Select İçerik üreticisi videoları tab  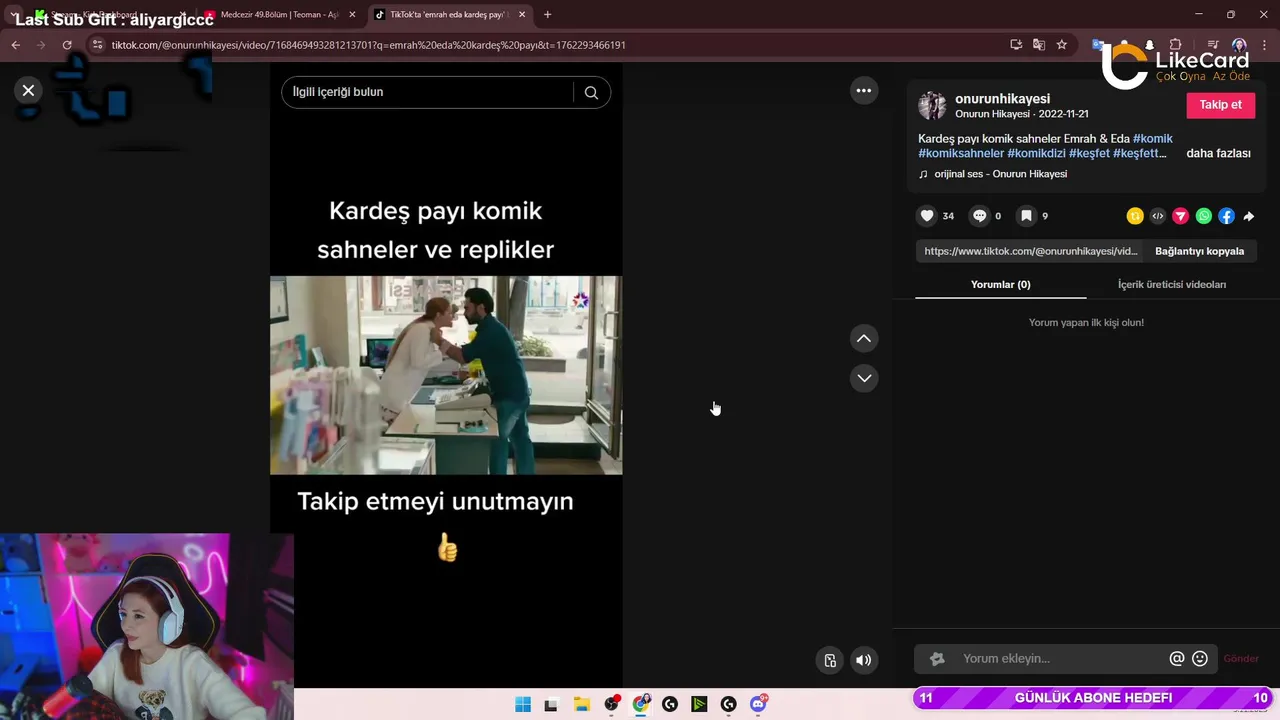point(1171,284)
